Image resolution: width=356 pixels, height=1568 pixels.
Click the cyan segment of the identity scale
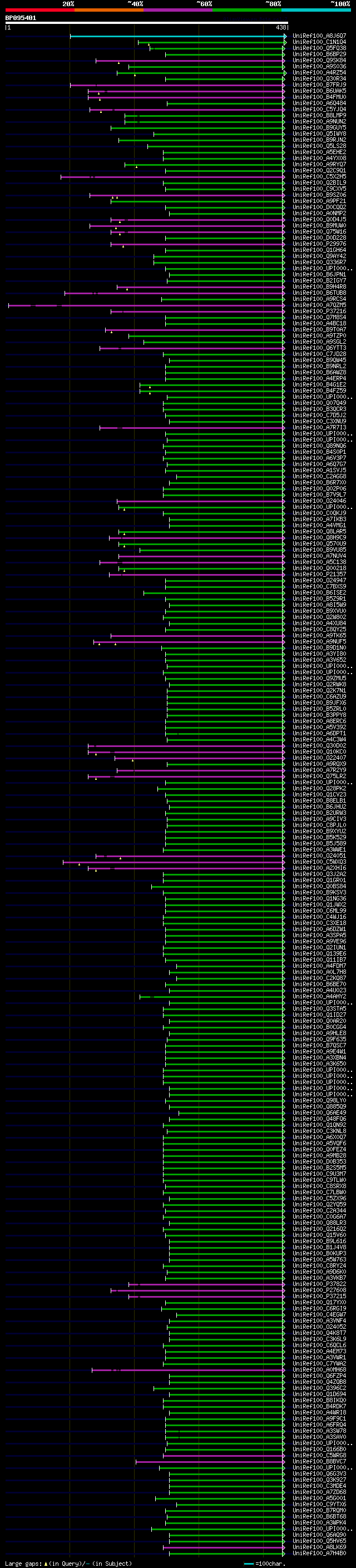(316, 10)
